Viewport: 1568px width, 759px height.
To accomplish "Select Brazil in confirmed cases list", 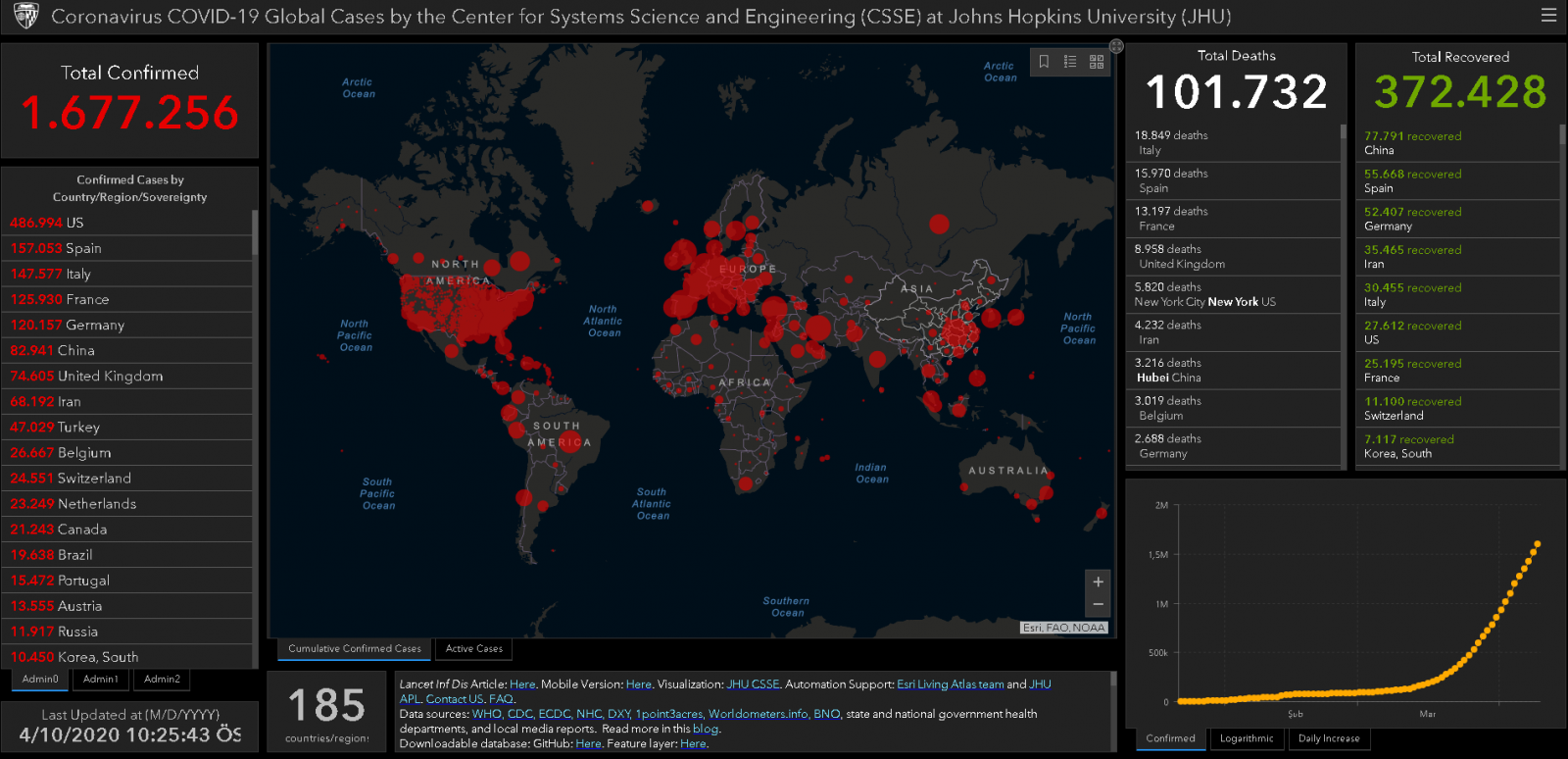I will click(127, 554).
